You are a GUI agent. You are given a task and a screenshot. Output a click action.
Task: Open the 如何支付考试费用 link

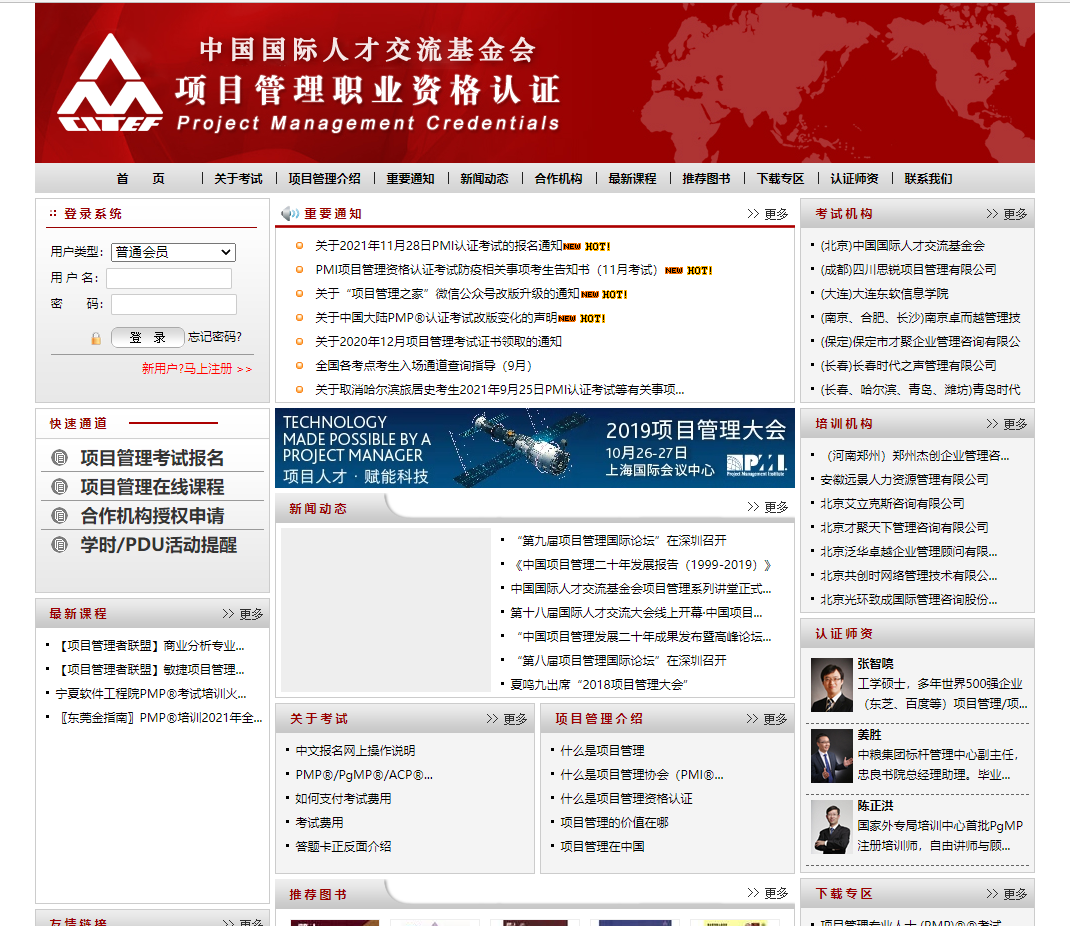343,798
